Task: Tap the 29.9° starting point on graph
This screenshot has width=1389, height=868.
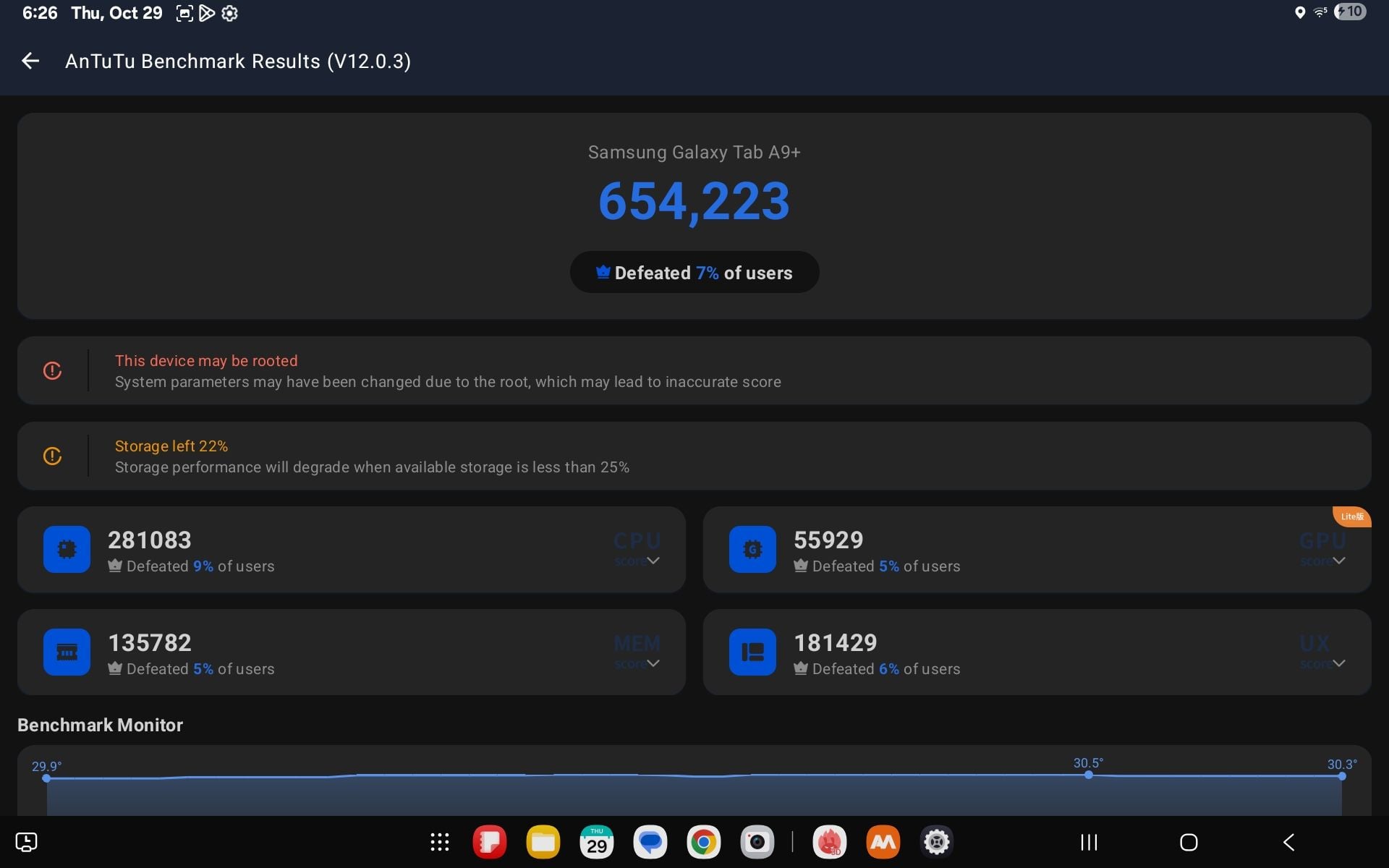Action: 46,778
